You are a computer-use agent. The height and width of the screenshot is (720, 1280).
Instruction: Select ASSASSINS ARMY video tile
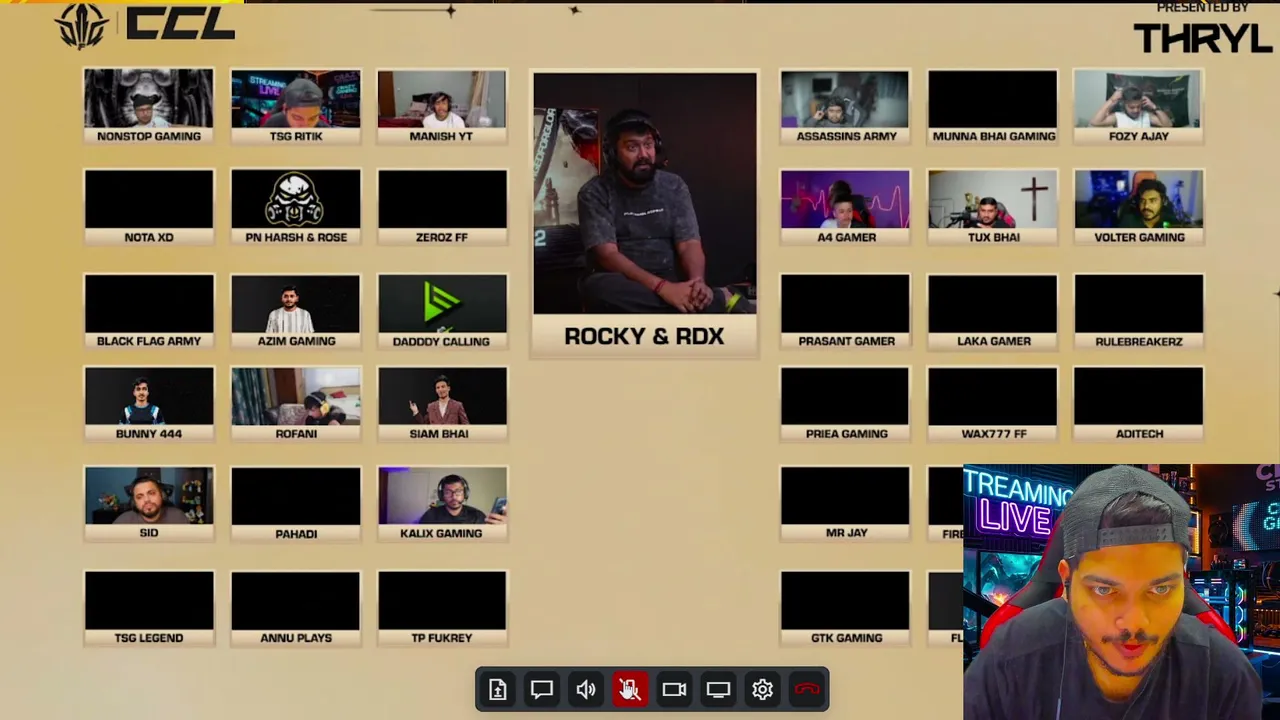click(846, 106)
